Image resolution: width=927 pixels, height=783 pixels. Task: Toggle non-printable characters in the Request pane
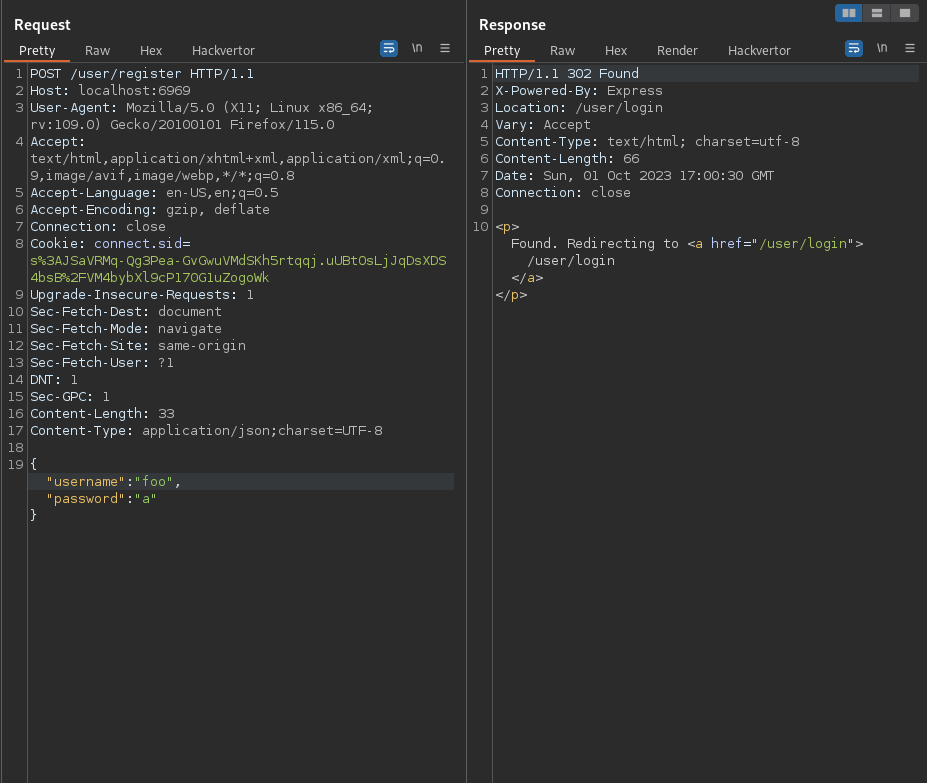pos(417,48)
